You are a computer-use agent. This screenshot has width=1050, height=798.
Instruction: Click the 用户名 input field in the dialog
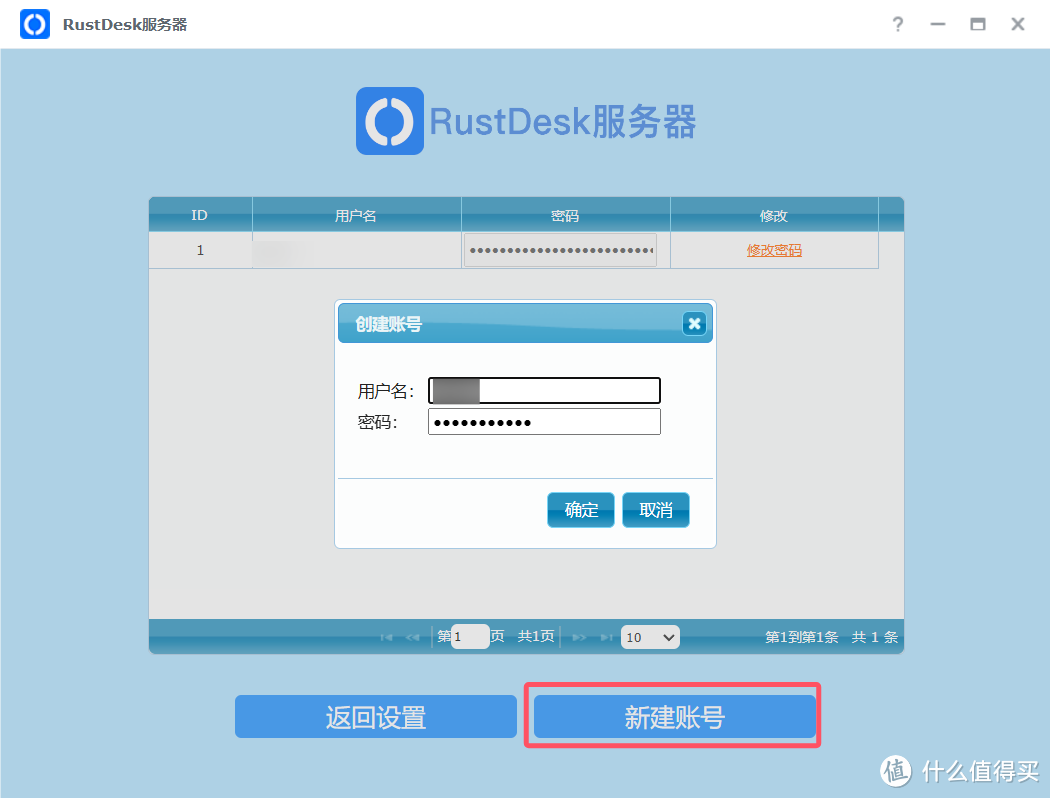point(544,390)
